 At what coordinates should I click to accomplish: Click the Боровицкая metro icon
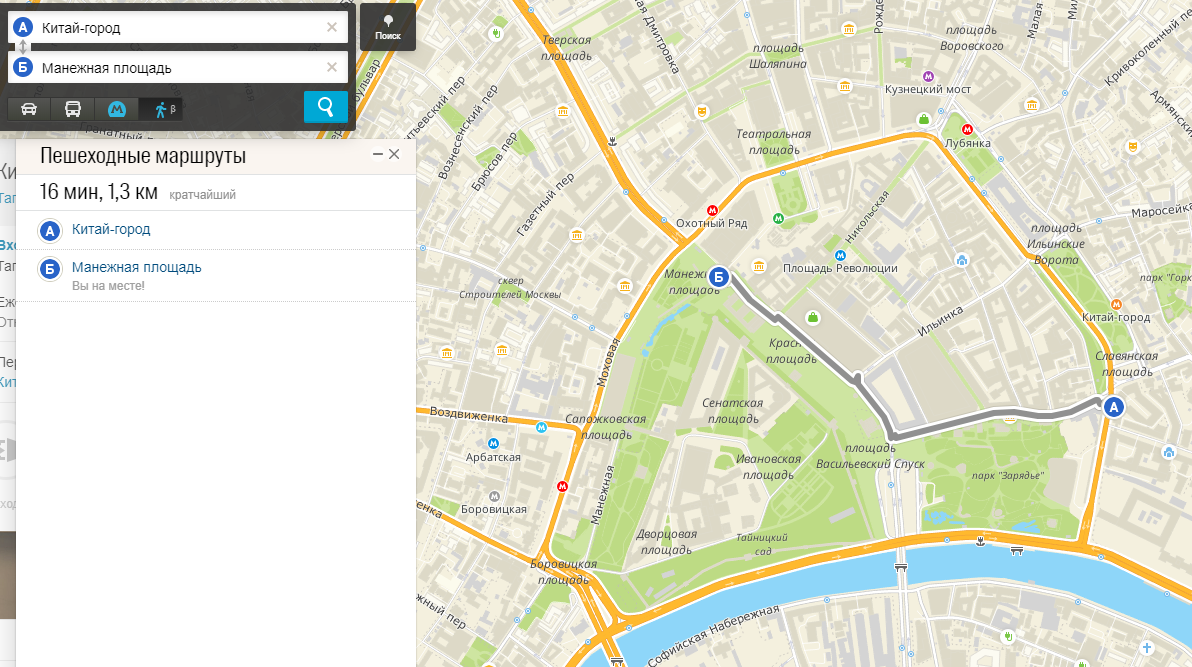tap(494, 496)
